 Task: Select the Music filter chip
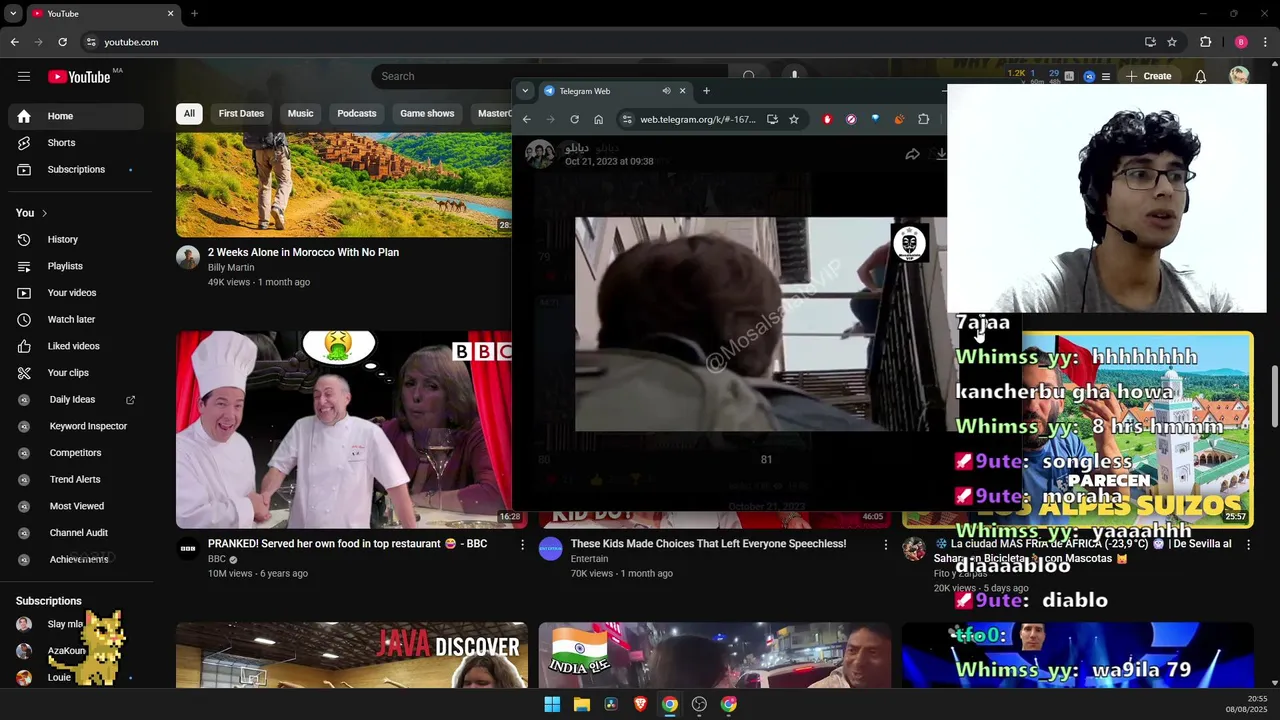click(300, 114)
